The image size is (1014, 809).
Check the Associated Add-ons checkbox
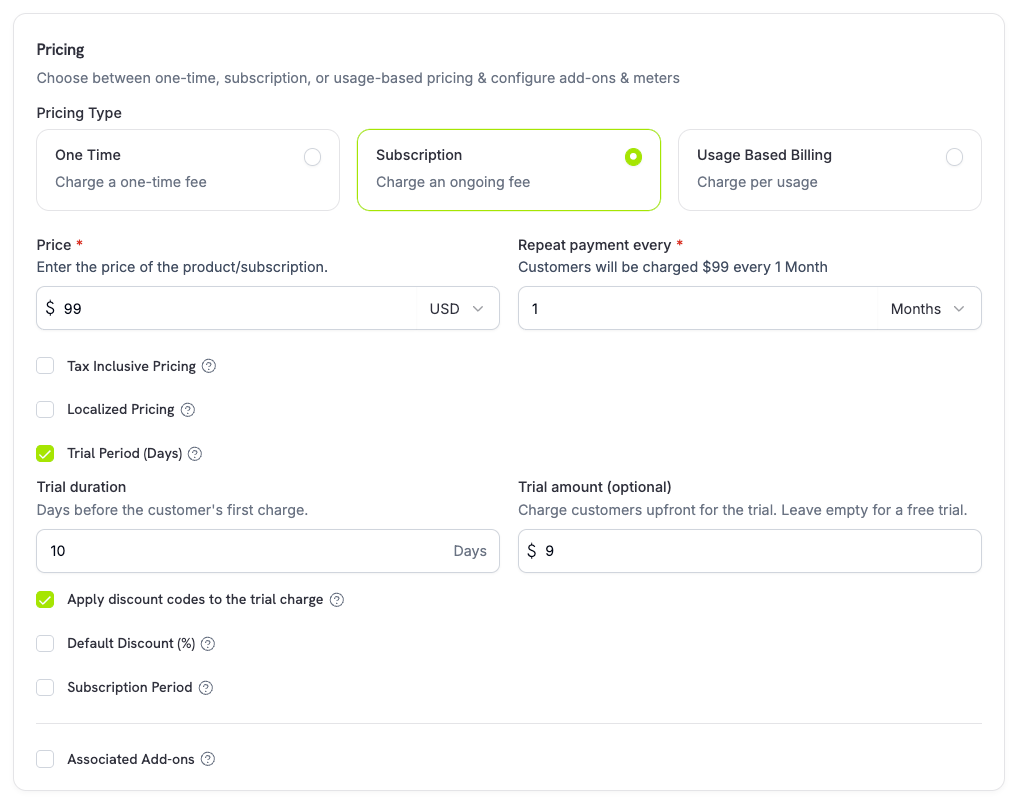45,759
